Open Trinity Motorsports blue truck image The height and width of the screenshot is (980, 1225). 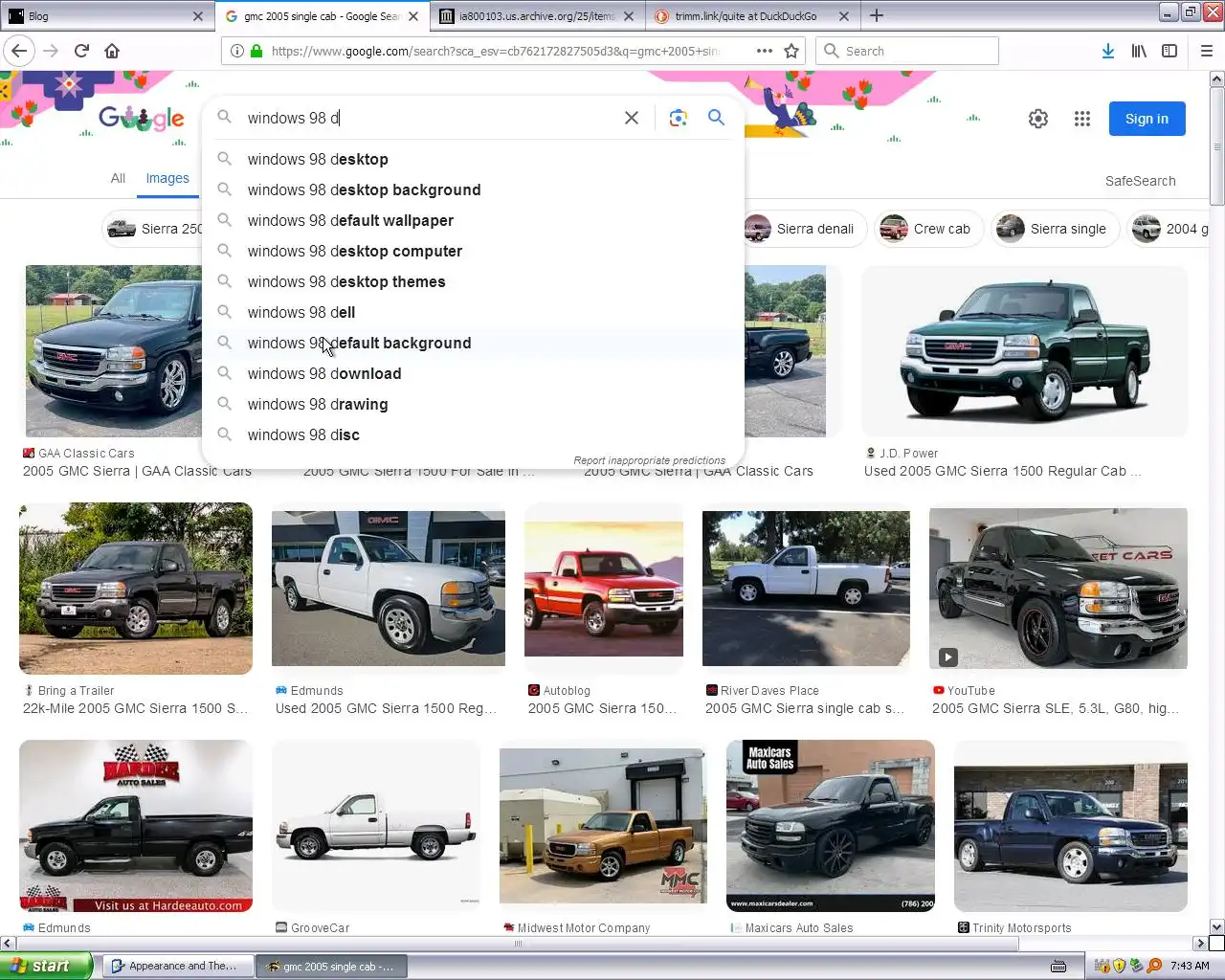1071,826
